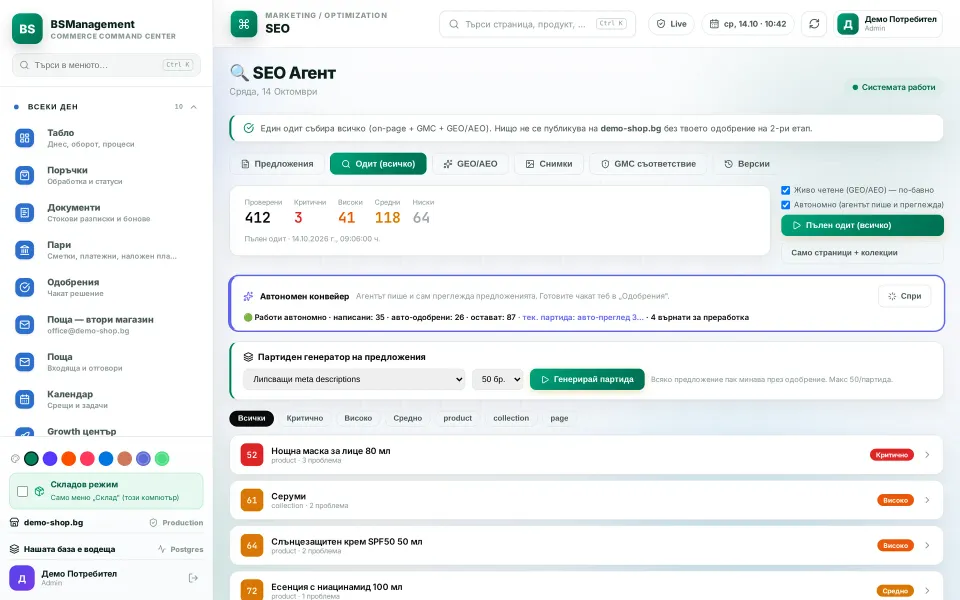Switch to Предложения tab
The height and width of the screenshot is (600, 960).
(277, 164)
